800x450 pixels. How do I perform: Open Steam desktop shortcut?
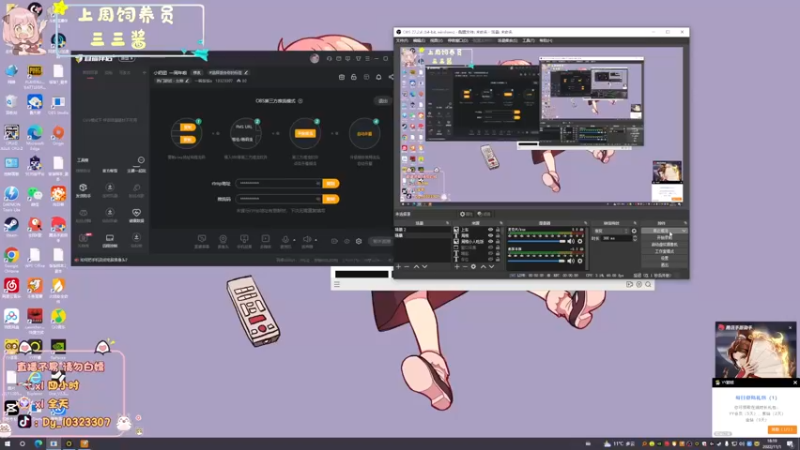click(x=11, y=227)
